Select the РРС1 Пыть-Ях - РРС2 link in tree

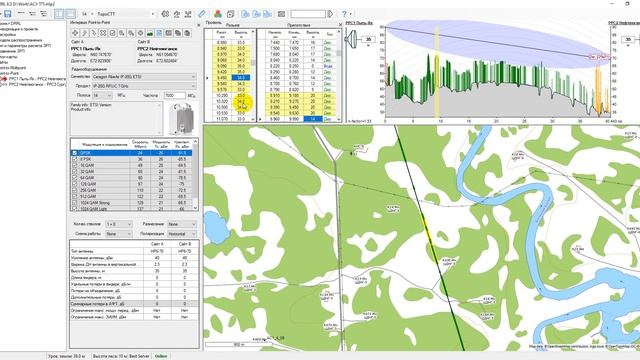(x=37, y=79)
